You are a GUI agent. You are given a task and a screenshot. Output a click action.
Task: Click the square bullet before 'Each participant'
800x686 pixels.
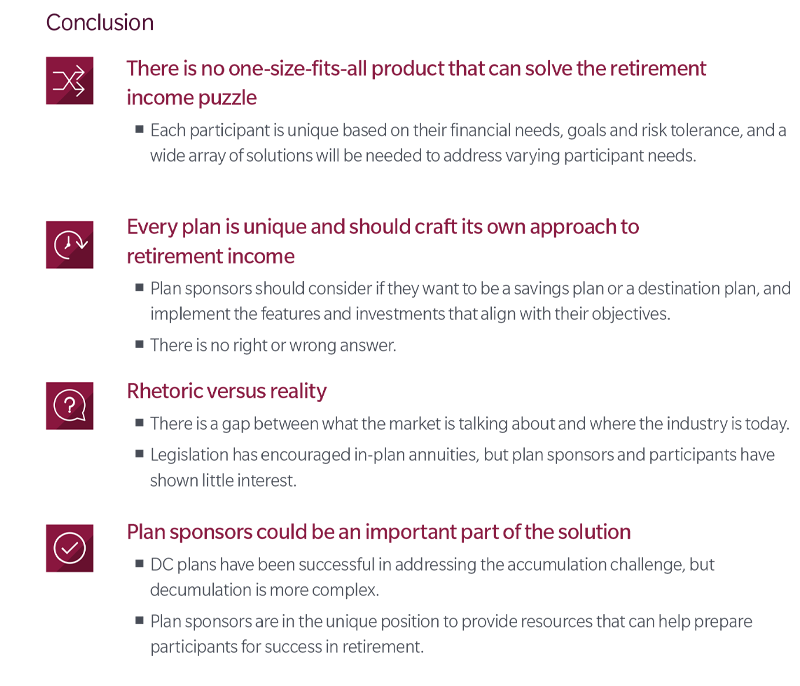tap(139, 129)
